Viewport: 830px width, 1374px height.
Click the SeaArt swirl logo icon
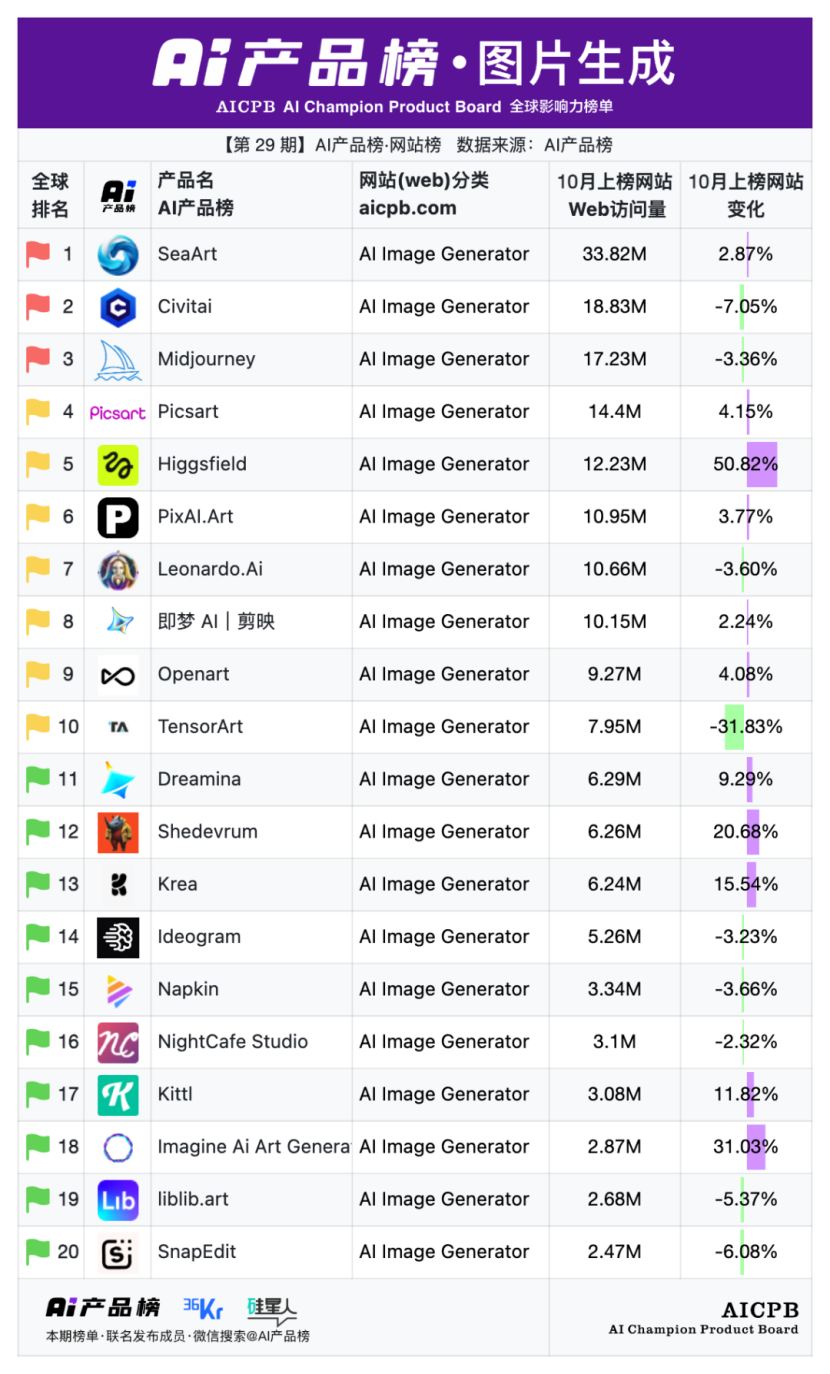point(118,255)
